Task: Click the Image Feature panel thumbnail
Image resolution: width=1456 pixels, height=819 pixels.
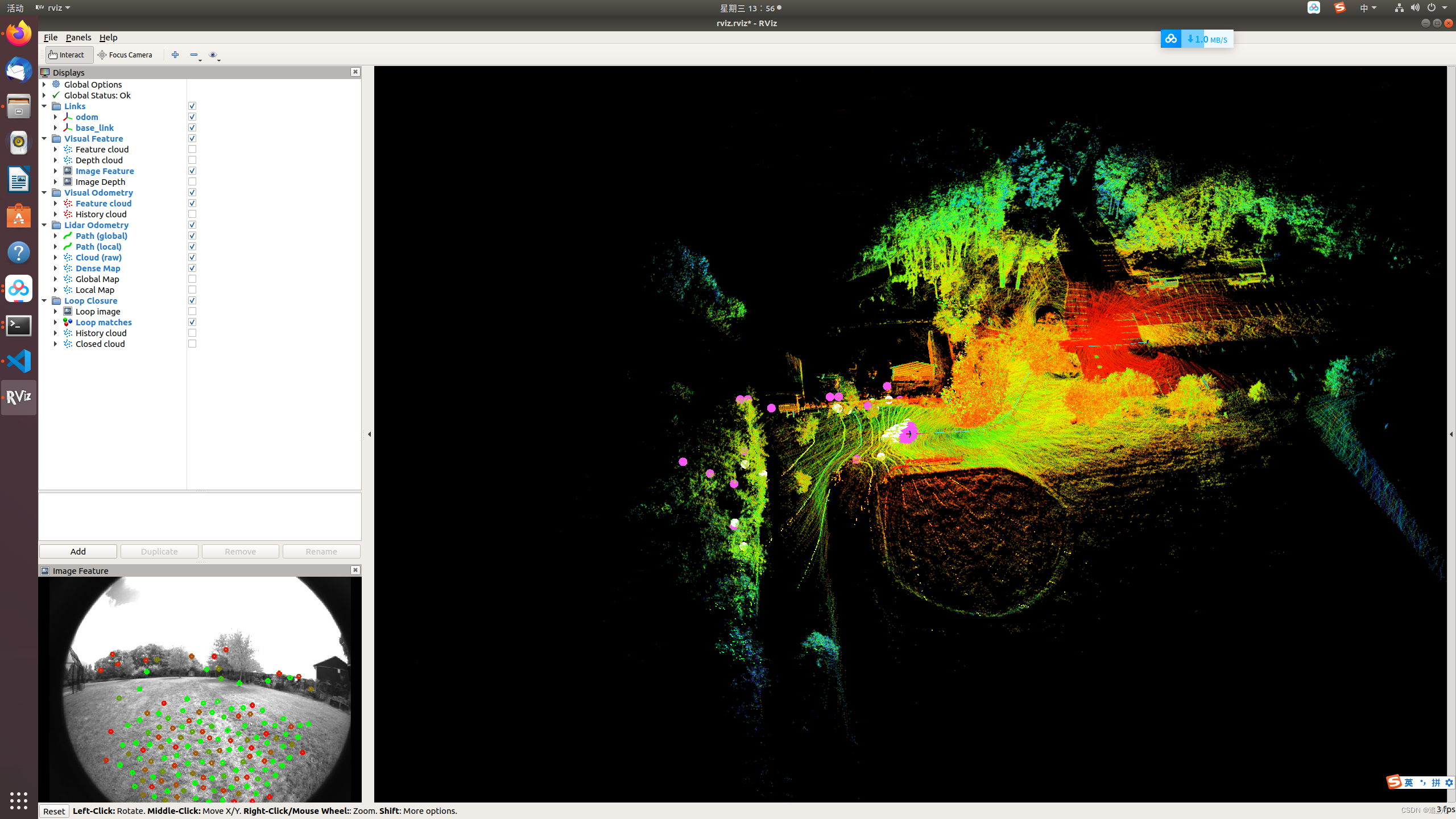Action: point(200,690)
